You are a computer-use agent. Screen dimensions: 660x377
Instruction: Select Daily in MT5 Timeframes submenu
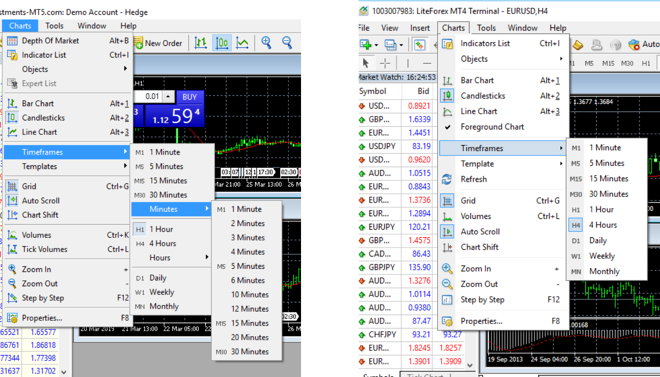coord(171,278)
